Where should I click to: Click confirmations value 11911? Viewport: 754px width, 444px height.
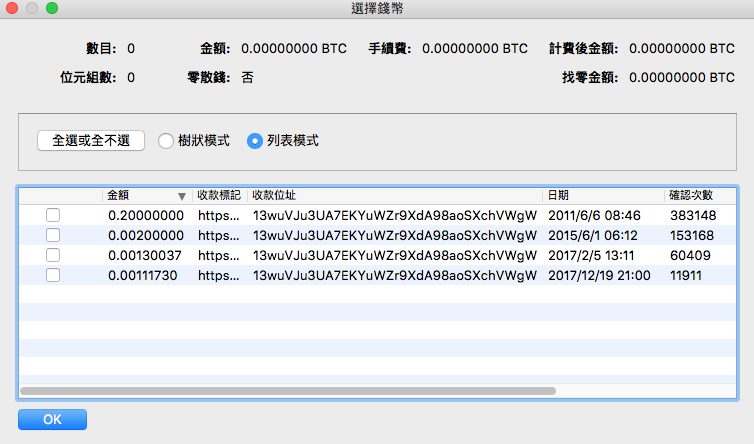(686, 276)
